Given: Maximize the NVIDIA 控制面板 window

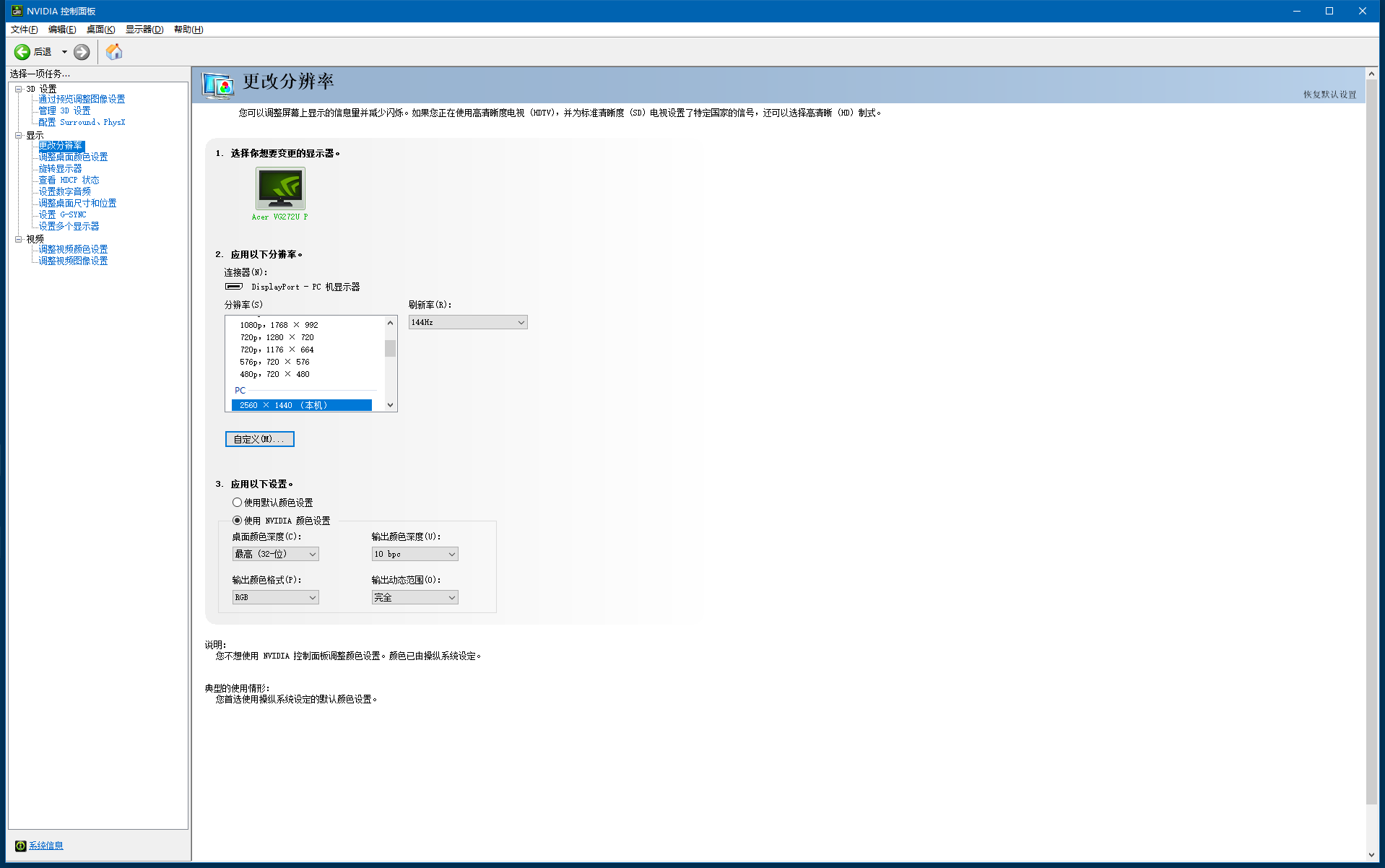Looking at the screenshot, I should click(x=1329, y=11).
